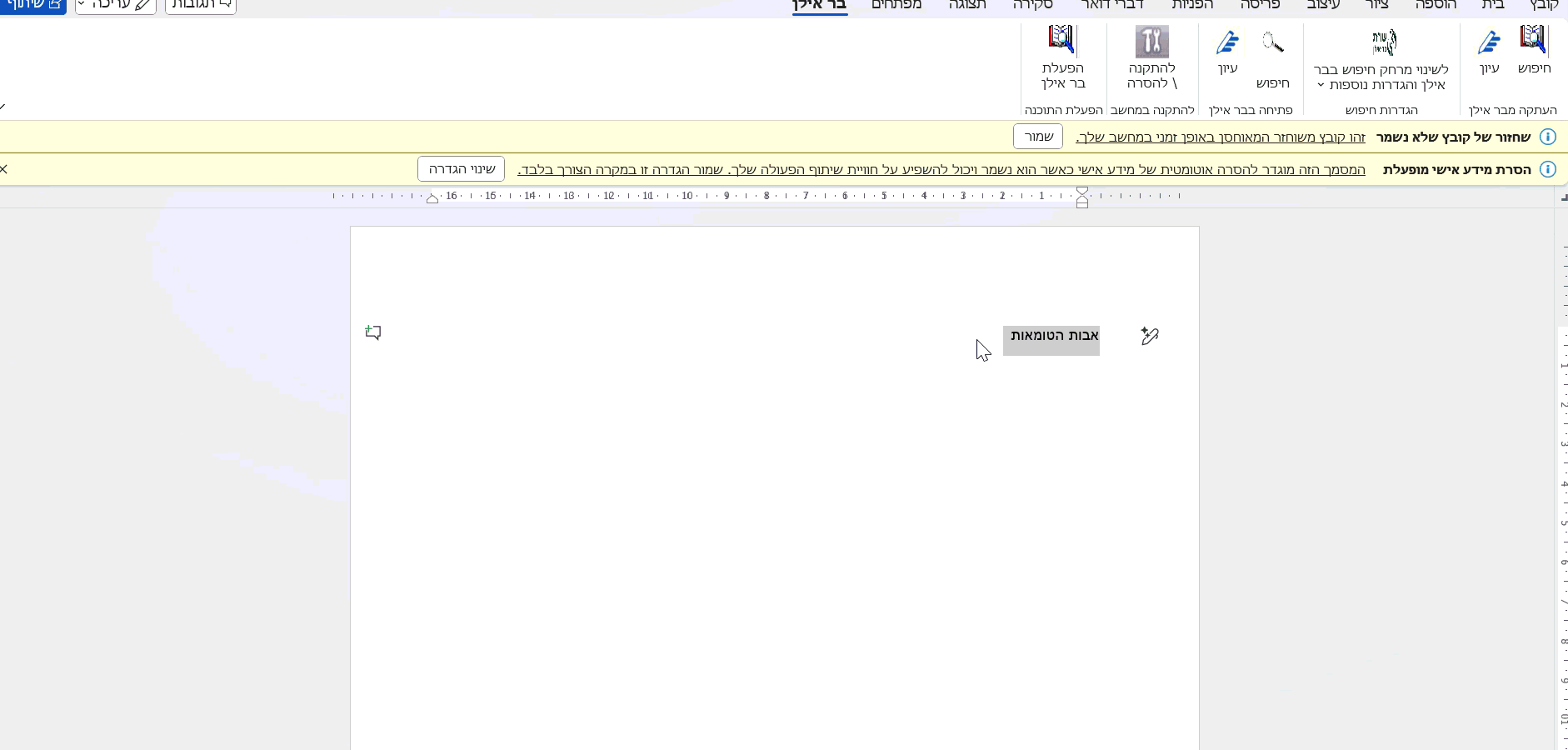Switch to the סקירה ribbon tab
The width and height of the screenshot is (1568, 750).
[x=1033, y=5]
